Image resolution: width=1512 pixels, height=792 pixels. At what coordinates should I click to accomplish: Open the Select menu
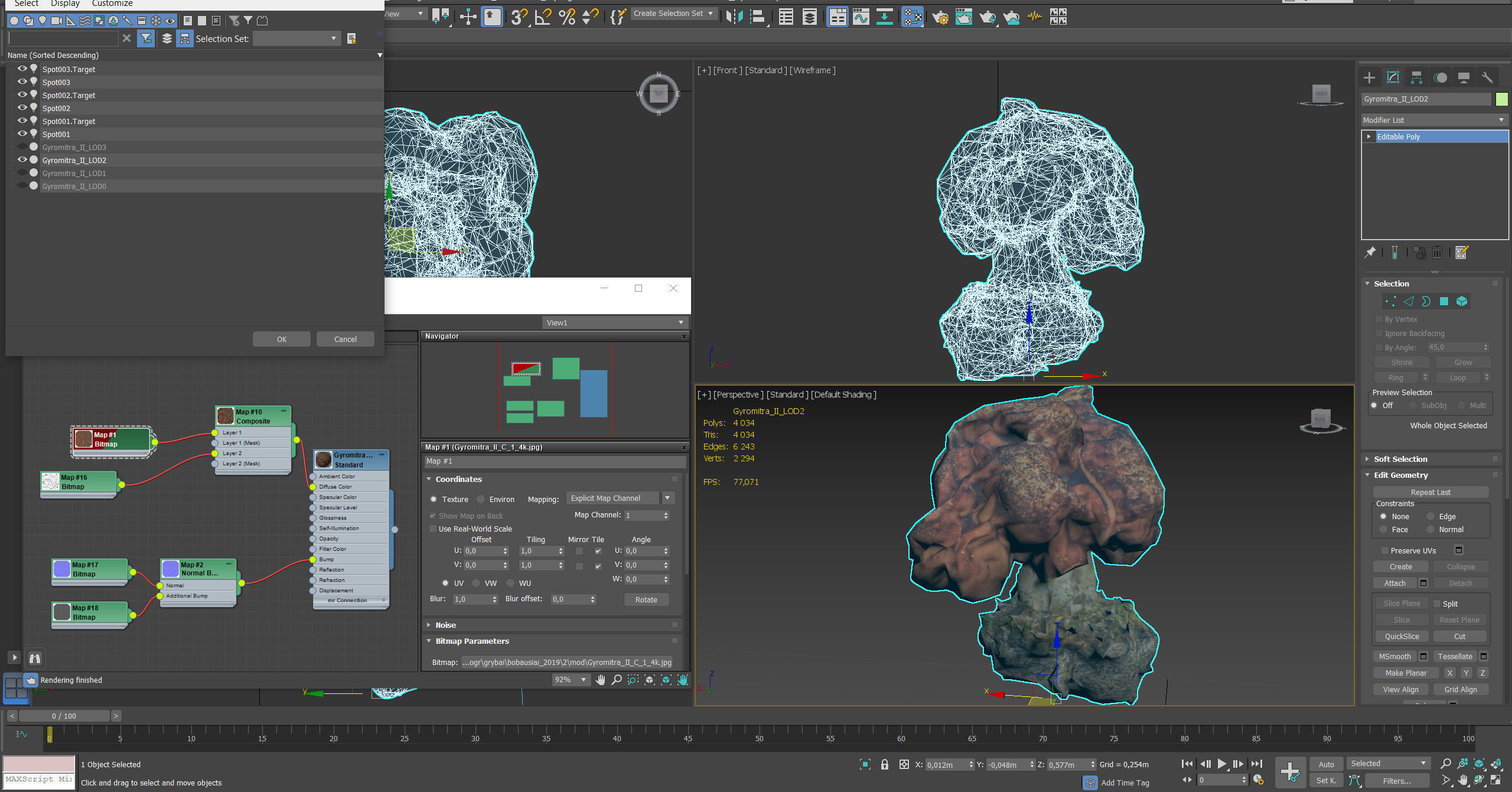[26, 4]
